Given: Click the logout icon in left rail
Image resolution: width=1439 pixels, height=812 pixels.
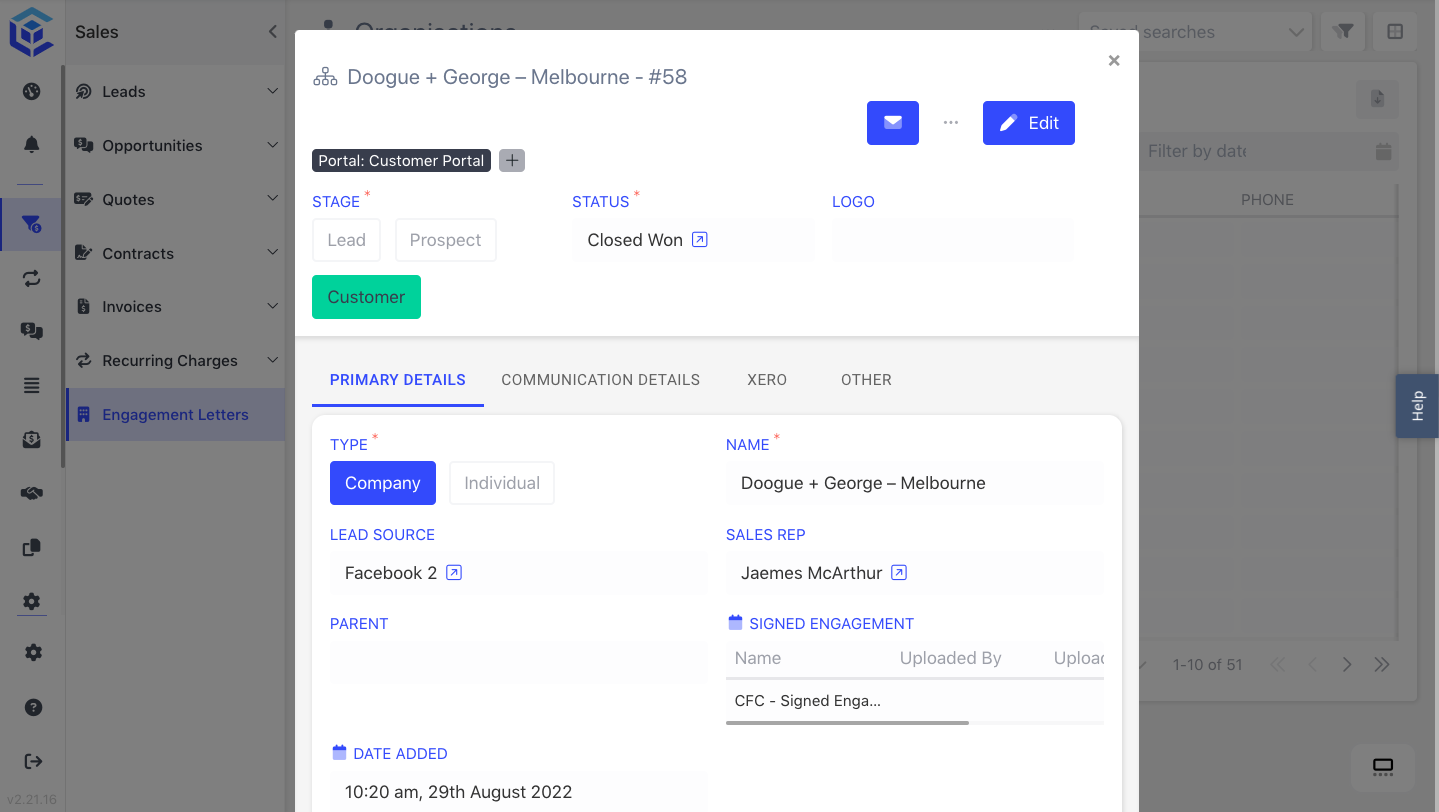Looking at the screenshot, I should (33, 761).
